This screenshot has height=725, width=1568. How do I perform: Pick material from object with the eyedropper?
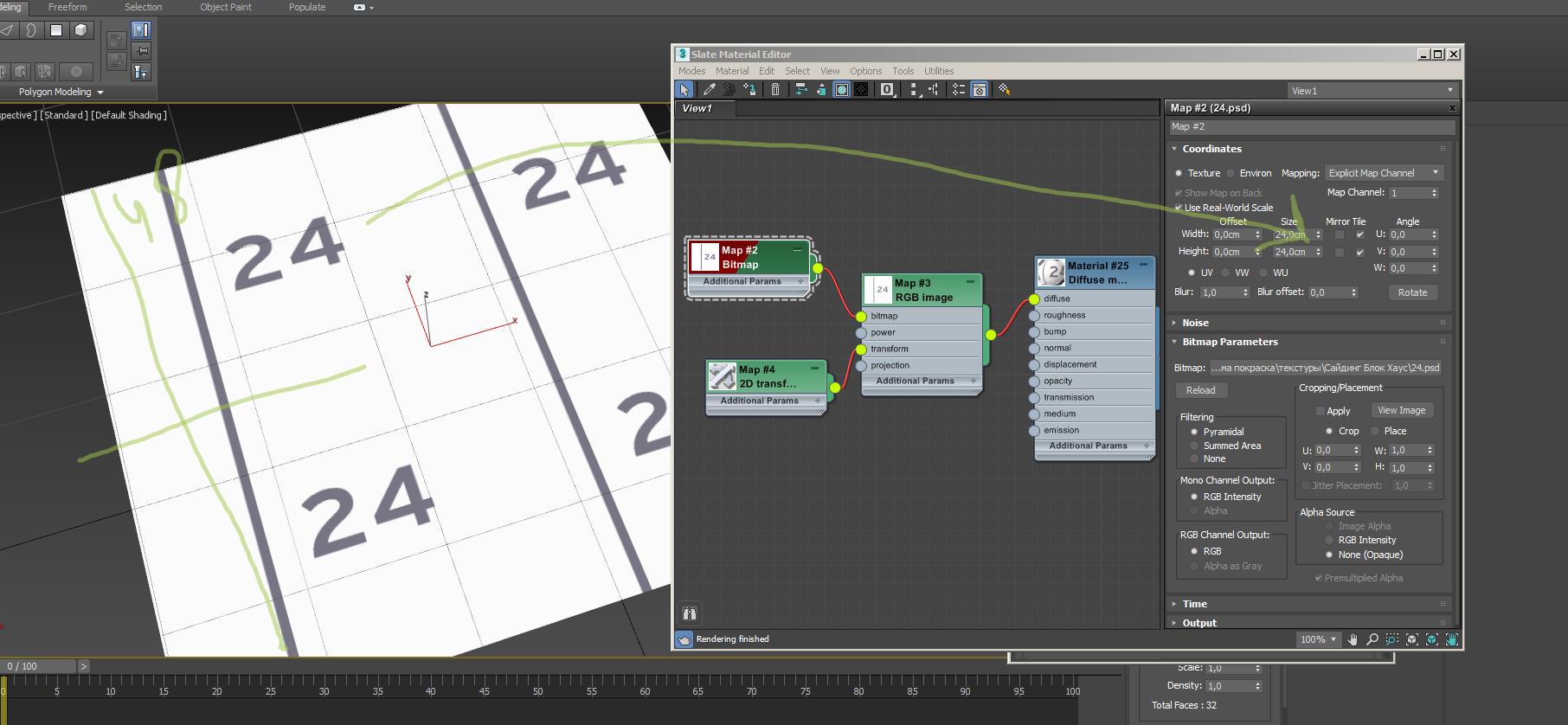coord(710,89)
